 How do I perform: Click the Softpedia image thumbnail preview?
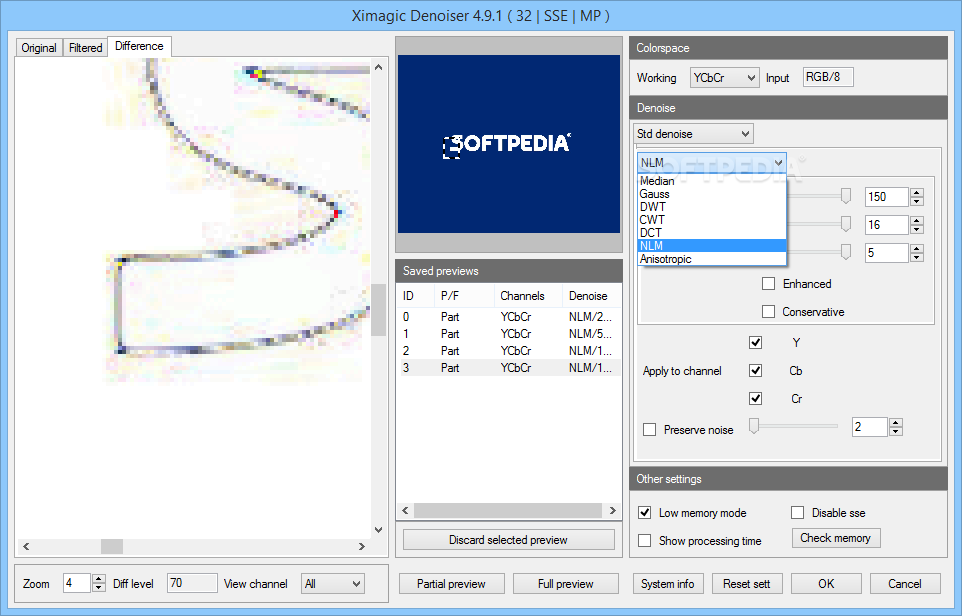(x=509, y=144)
